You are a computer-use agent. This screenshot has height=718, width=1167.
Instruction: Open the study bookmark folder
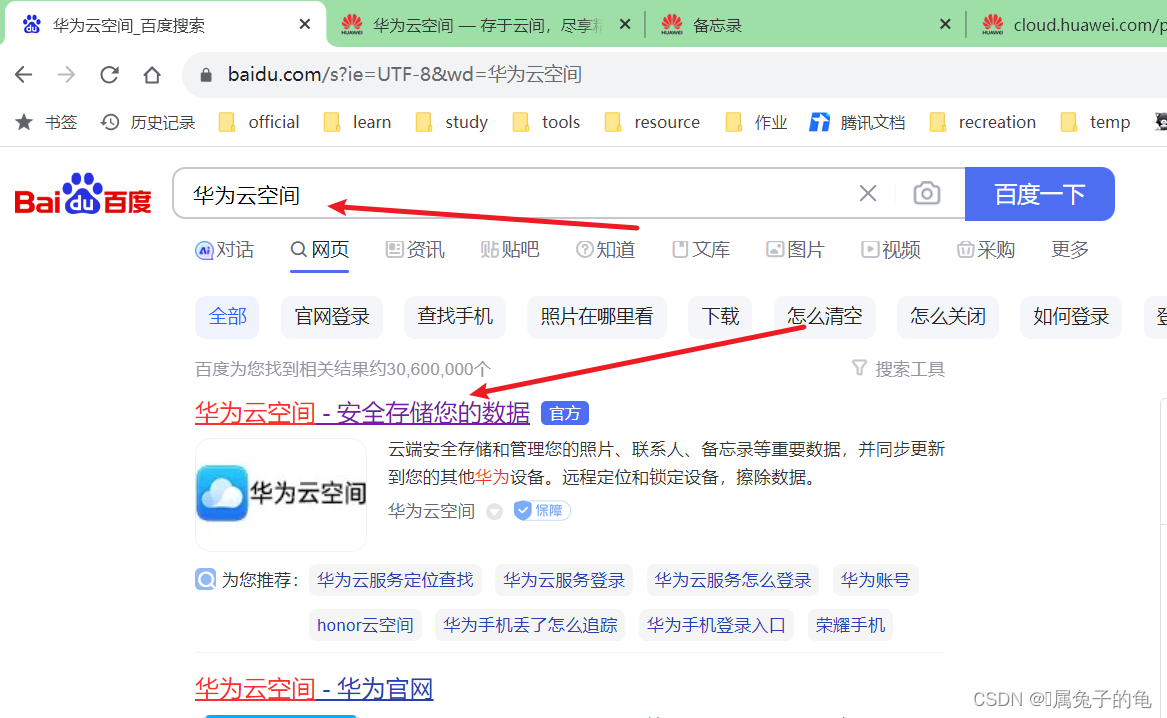452,122
